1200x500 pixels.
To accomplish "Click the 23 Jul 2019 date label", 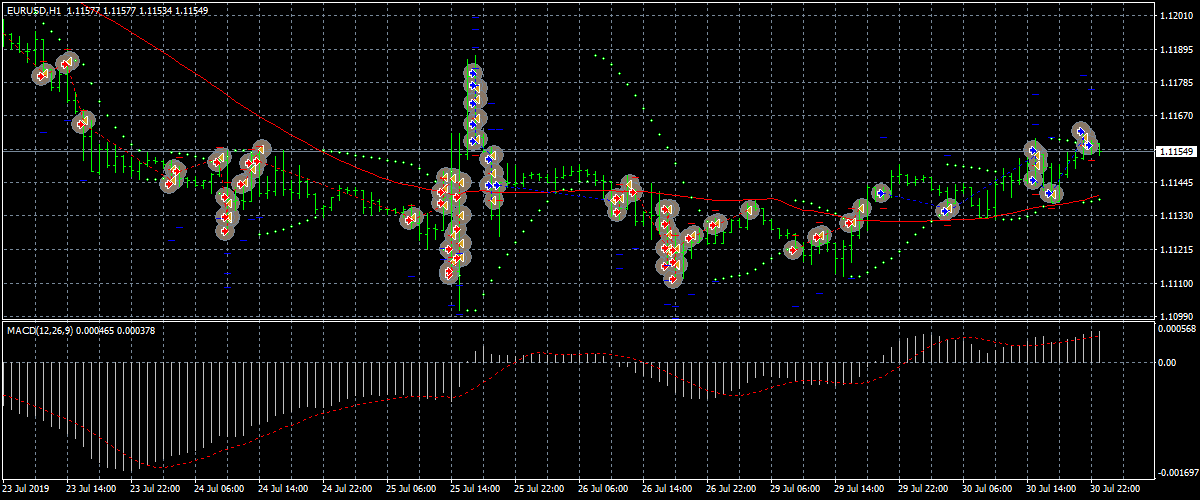I will tap(27, 490).
